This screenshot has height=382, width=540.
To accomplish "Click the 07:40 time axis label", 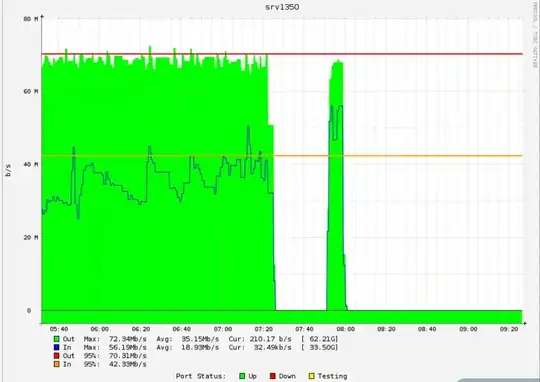I will 304,329.
